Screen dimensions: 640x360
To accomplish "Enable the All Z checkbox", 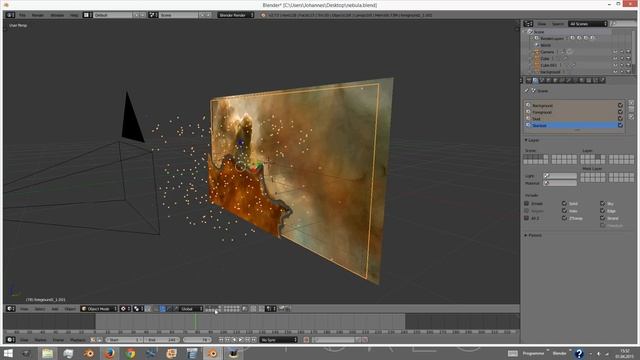I will click(x=527, y=218).
